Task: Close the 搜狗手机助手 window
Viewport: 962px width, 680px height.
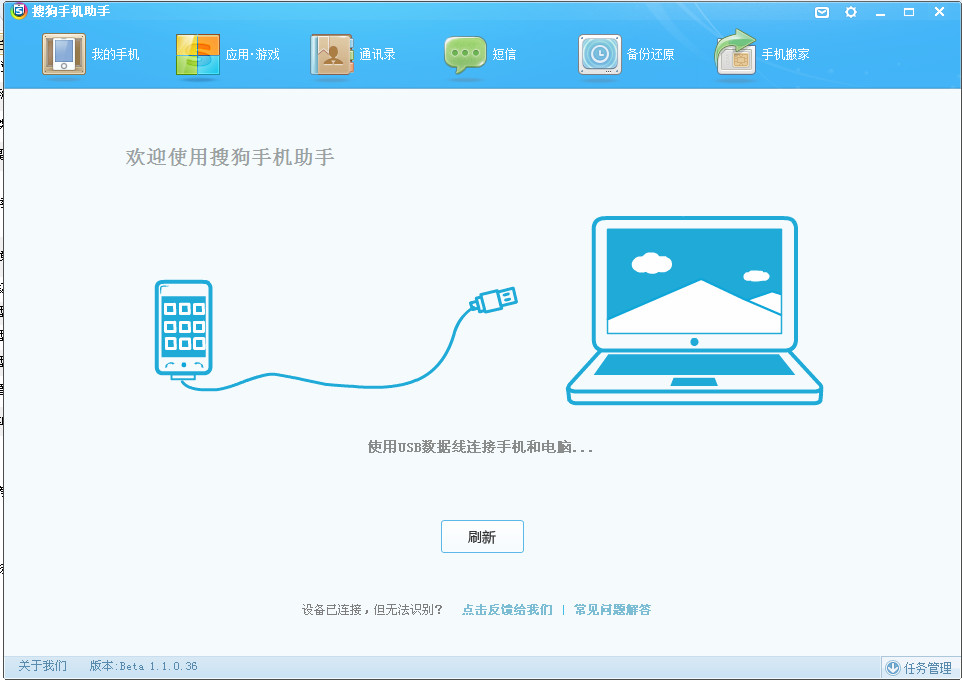Action: pos(939,12)
